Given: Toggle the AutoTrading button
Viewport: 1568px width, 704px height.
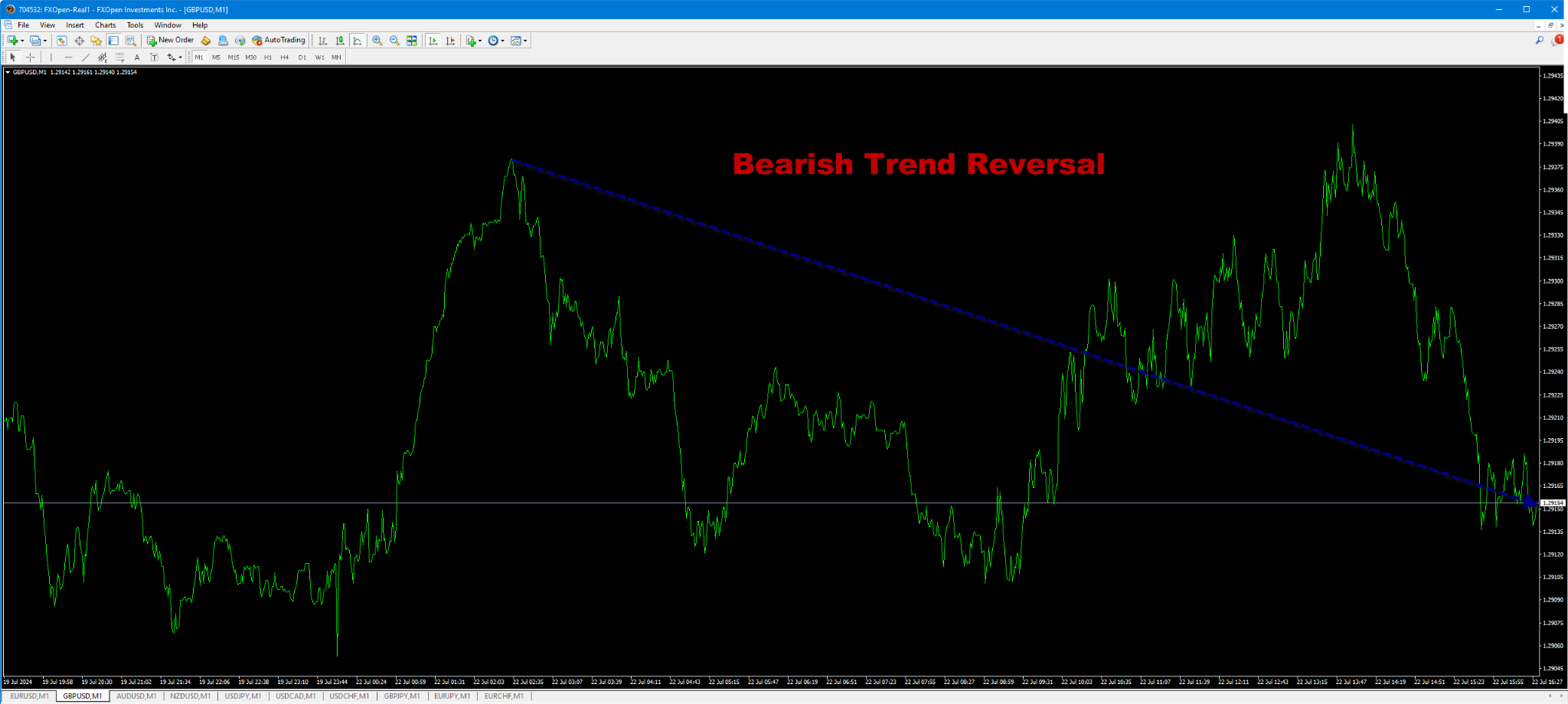Looking at the screenshot, I should (279, 41).
